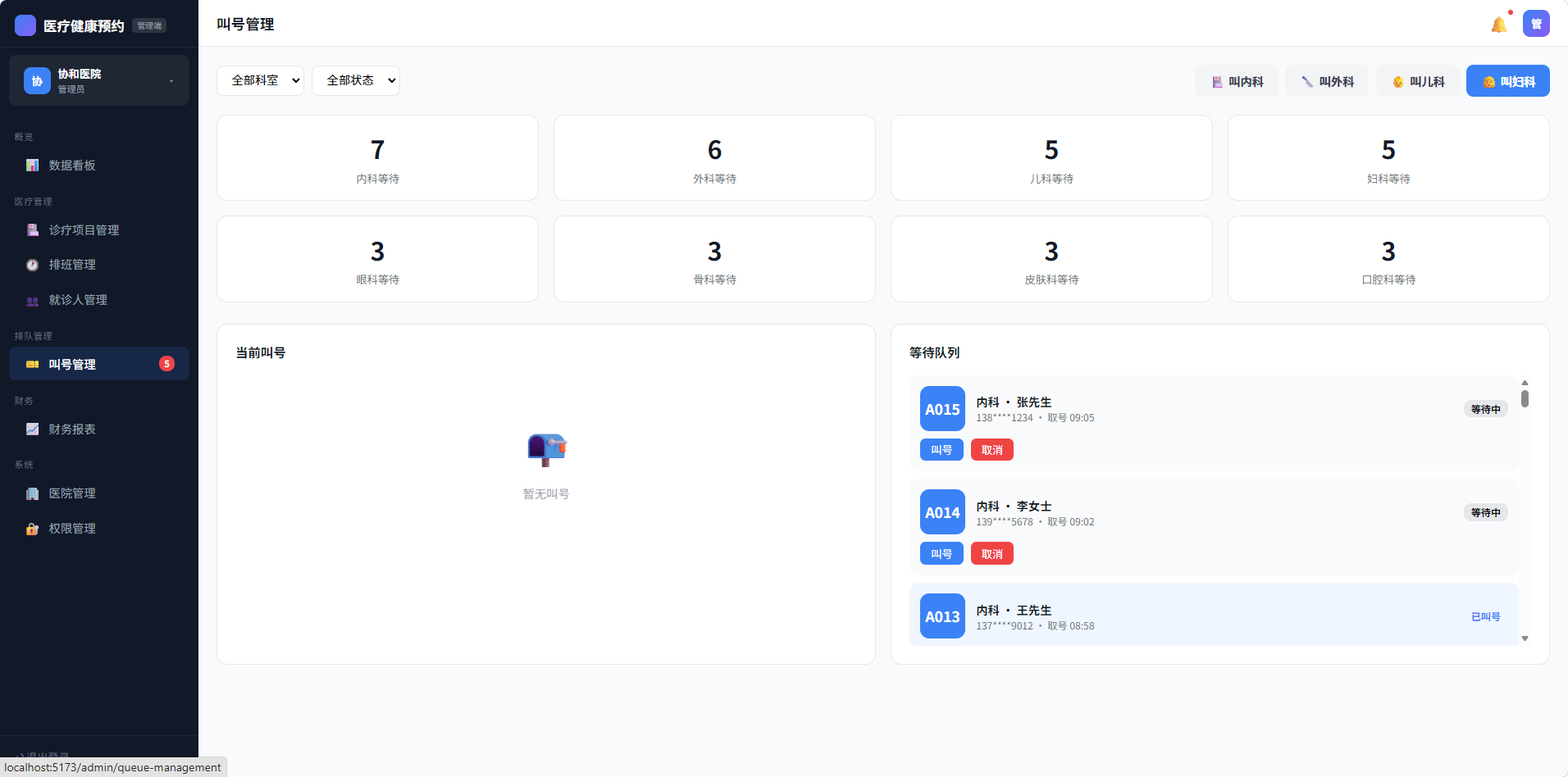Click the waiting queue scrollbar down arrow
The width and height of the screenshot is (1568, 777).
(1525, 638)
